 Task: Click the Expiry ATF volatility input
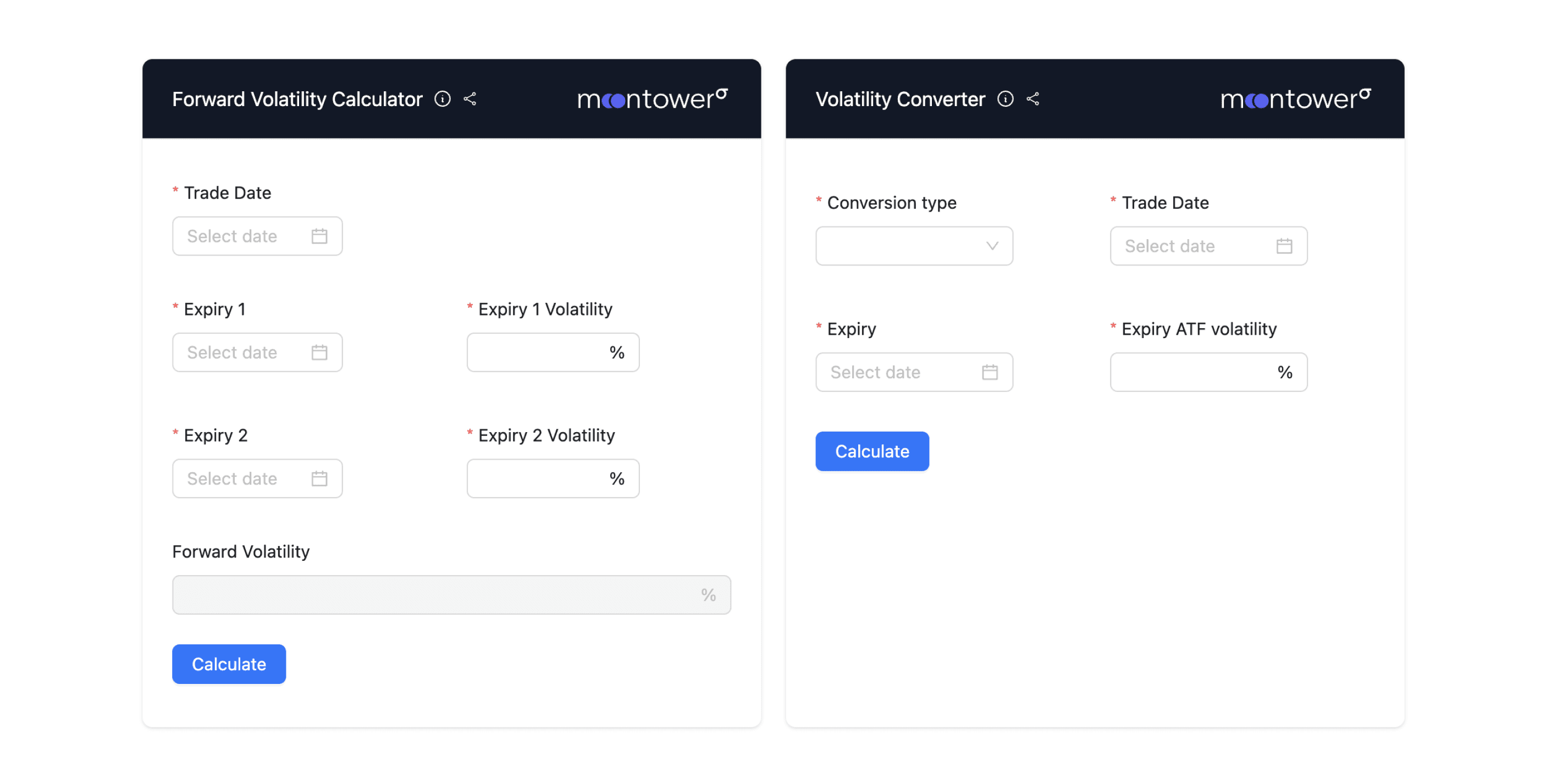coord(1191,372)
